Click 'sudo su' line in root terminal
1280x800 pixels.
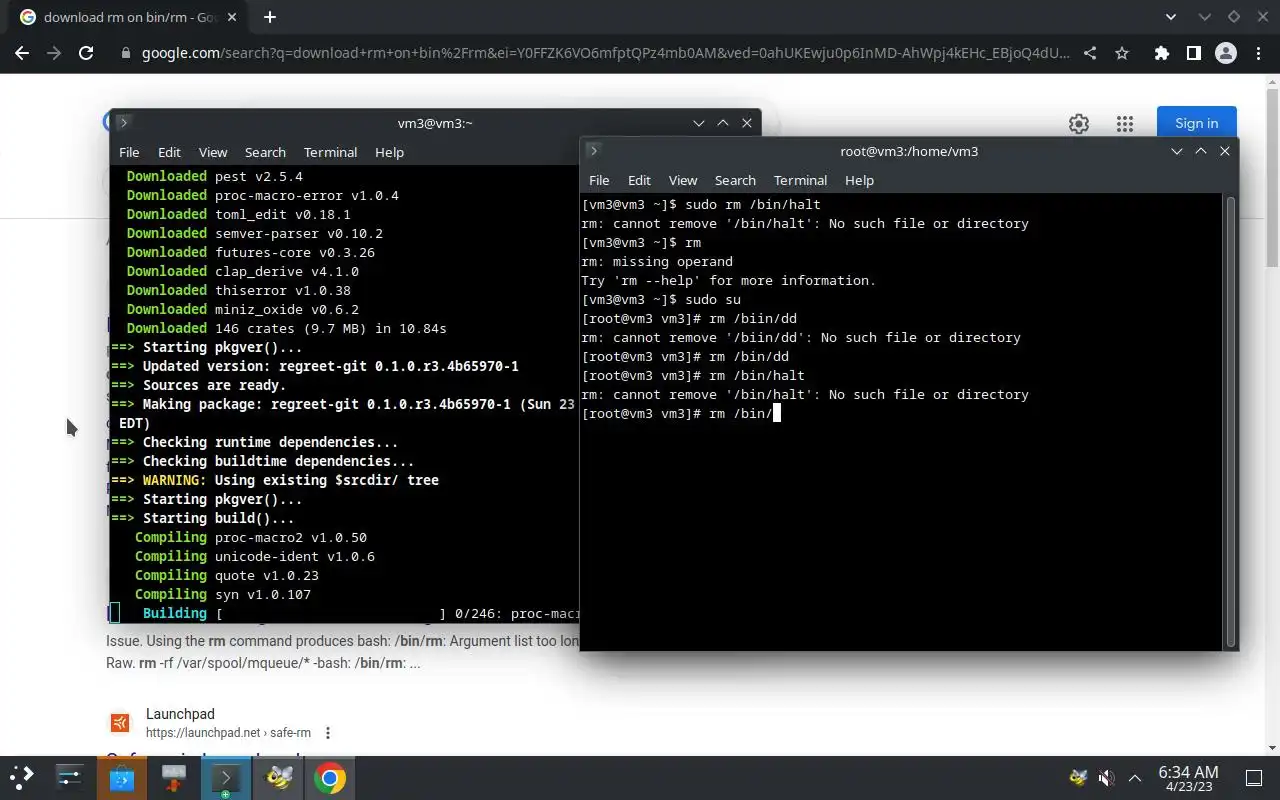tap(661, 299)
